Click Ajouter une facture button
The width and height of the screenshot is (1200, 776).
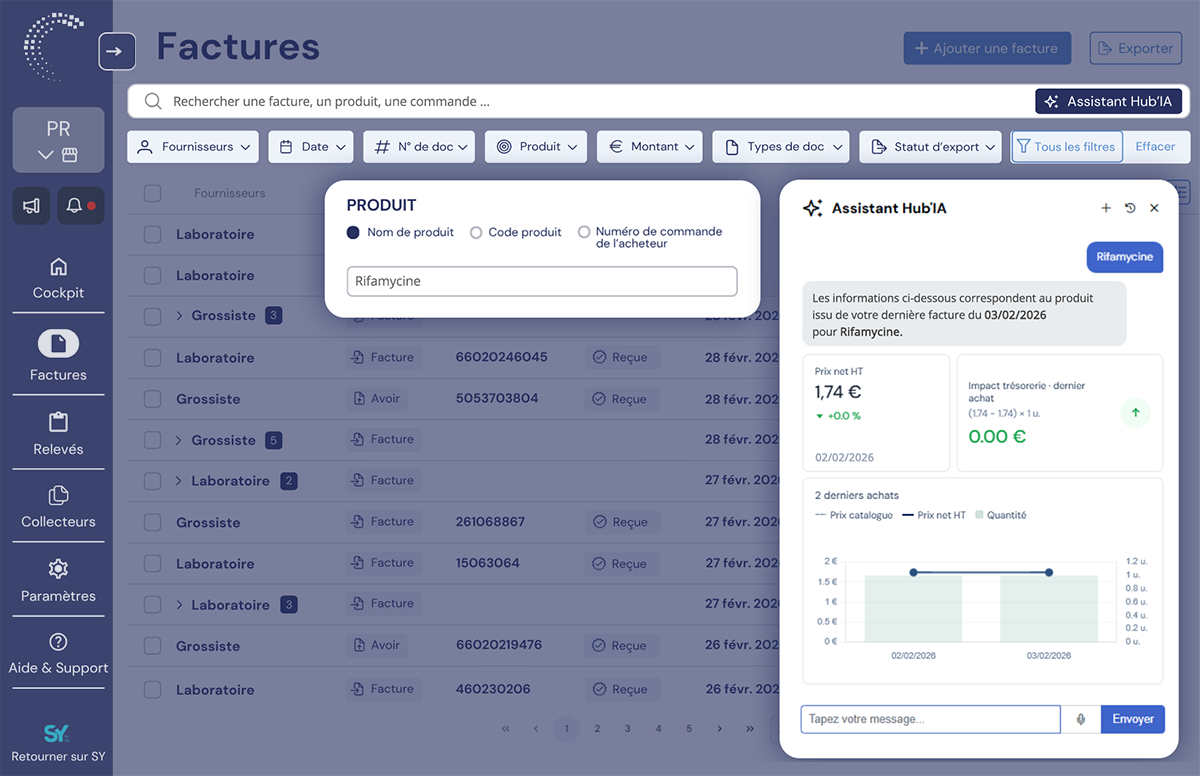point(987,48)
